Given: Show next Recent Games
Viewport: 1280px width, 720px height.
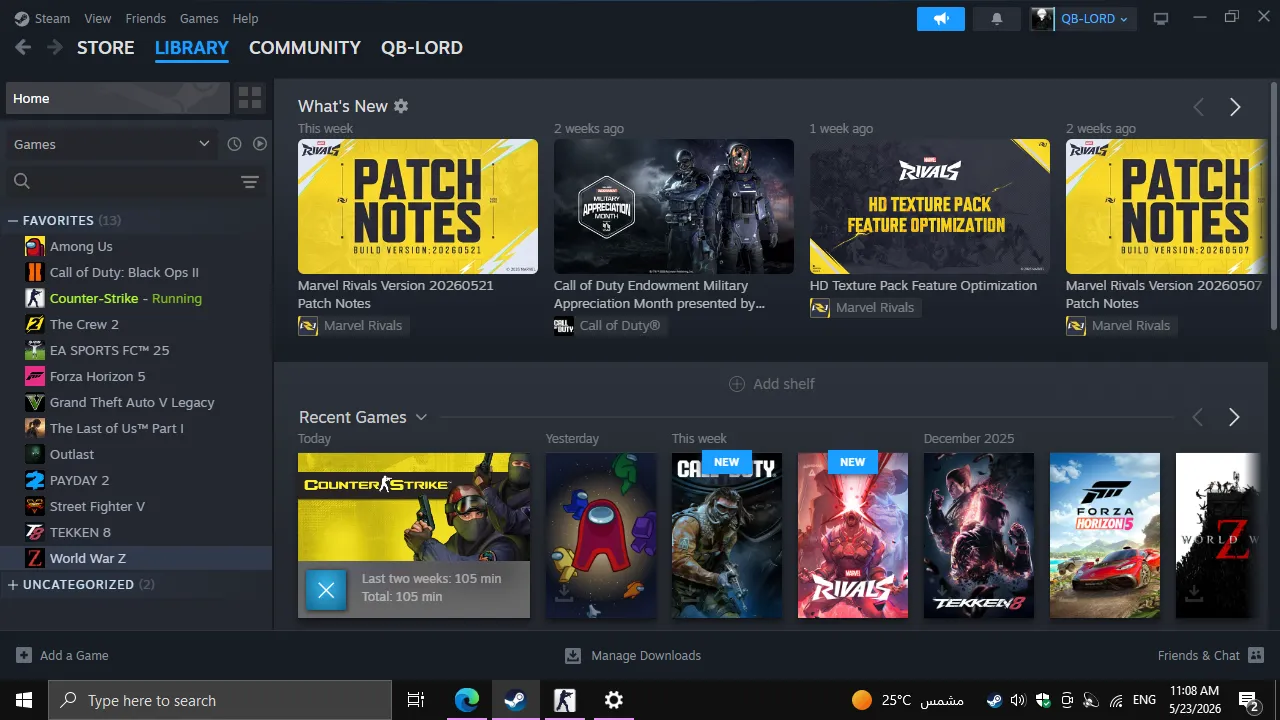Looking at the screenshot, I should 1234,417.
